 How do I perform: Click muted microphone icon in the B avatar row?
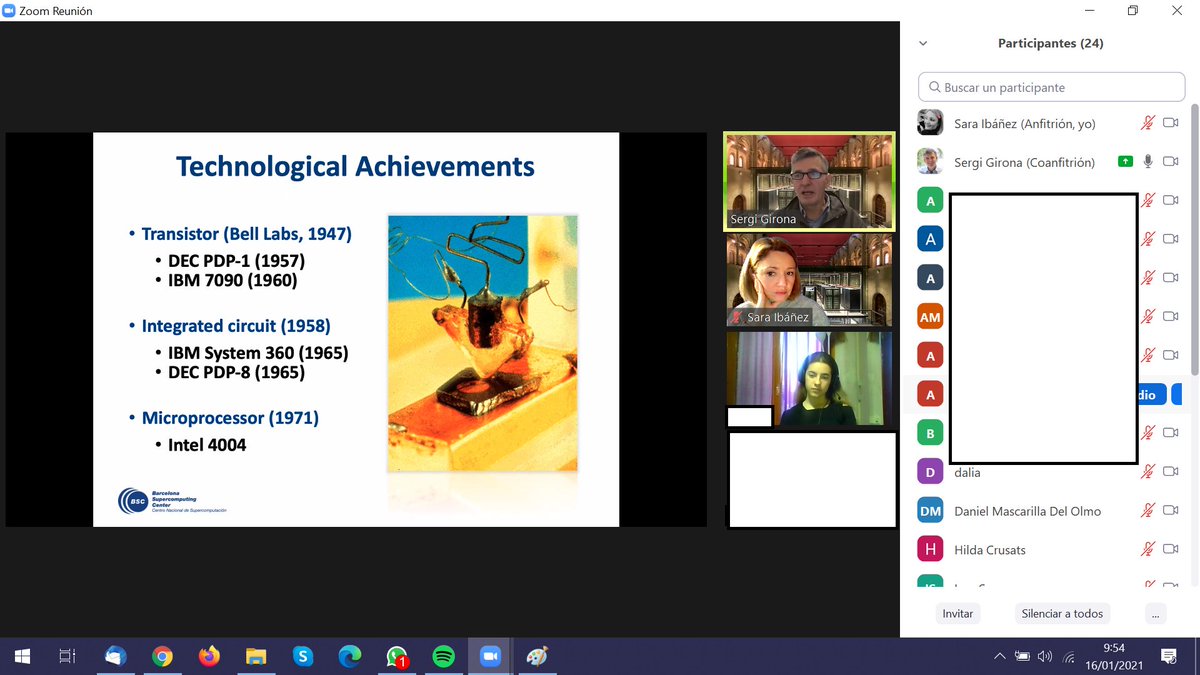[x=1148, y=433]
